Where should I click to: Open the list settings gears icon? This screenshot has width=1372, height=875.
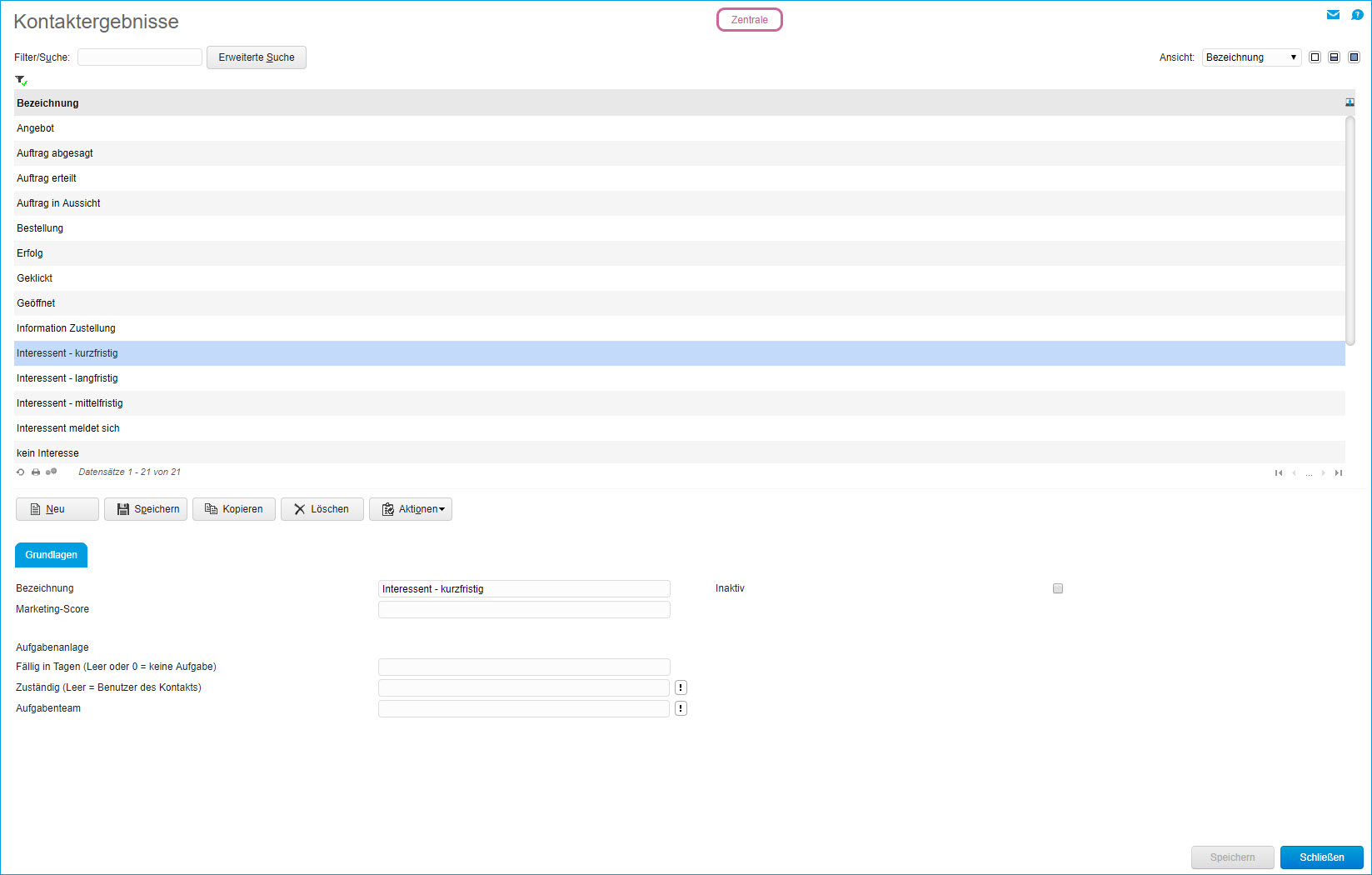(52, 472)
